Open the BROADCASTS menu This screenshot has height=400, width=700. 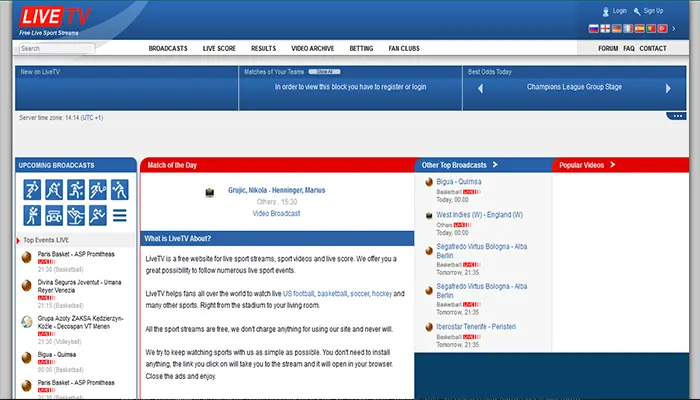168,48
